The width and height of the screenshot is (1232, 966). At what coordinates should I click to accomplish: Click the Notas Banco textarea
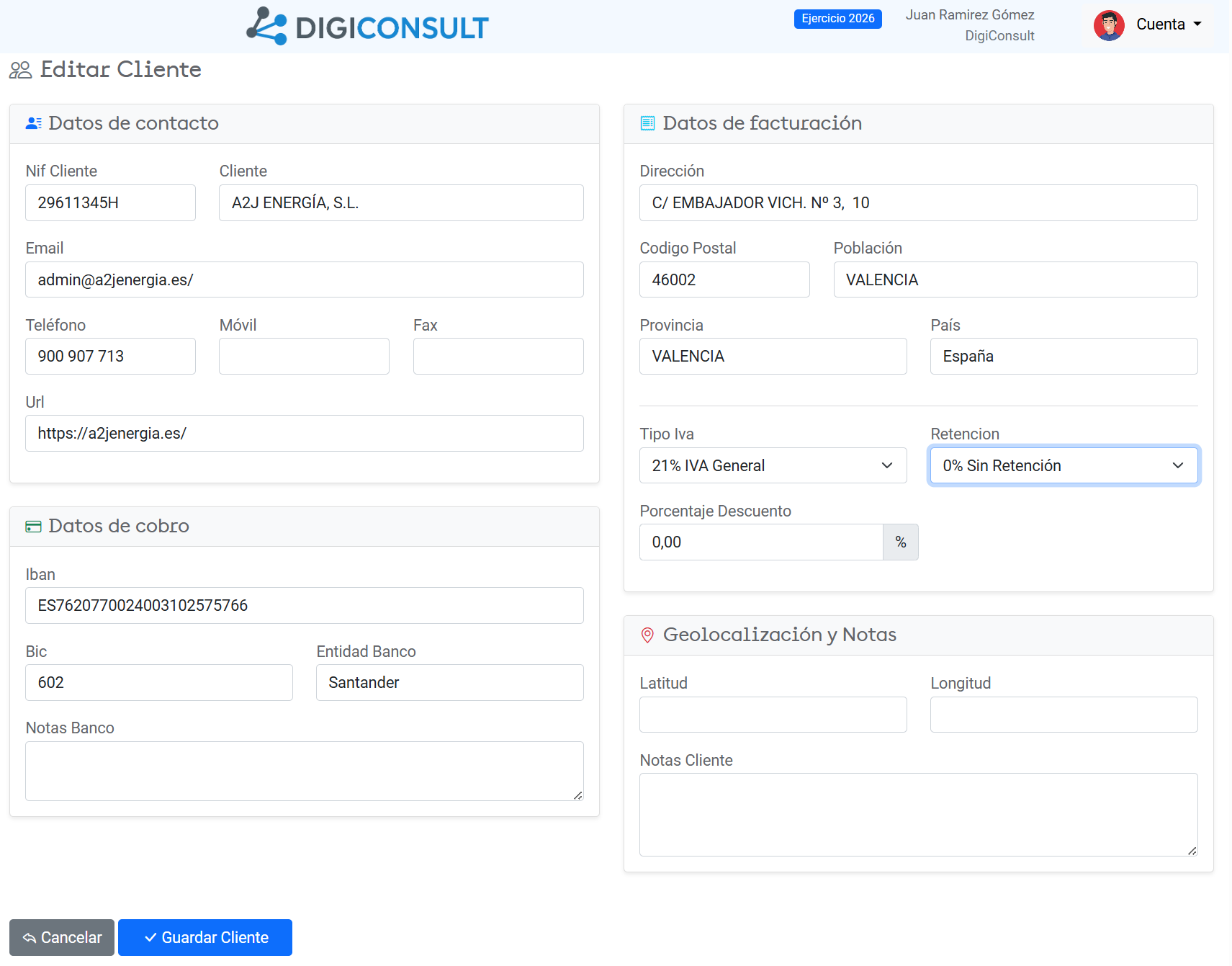click(305, 772)
